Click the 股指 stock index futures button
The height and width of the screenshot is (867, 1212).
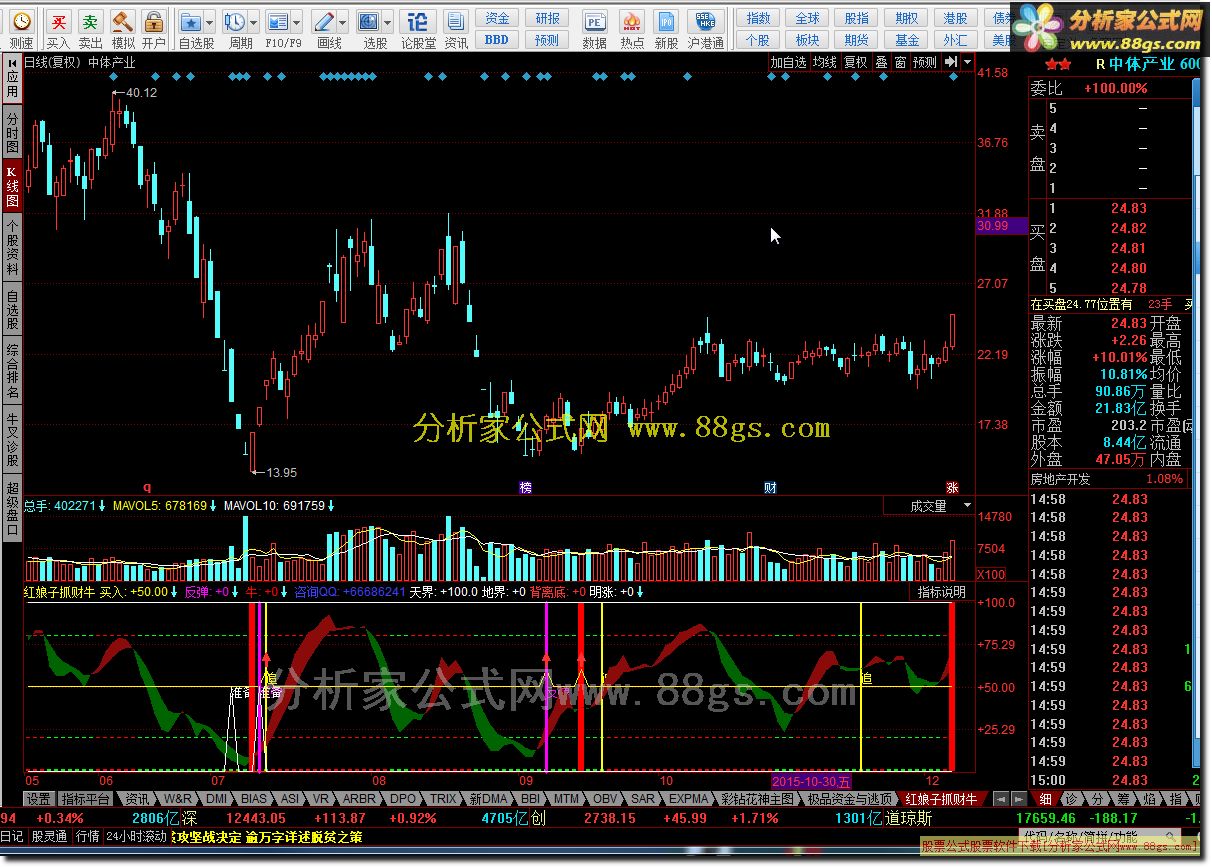point(857,17)
